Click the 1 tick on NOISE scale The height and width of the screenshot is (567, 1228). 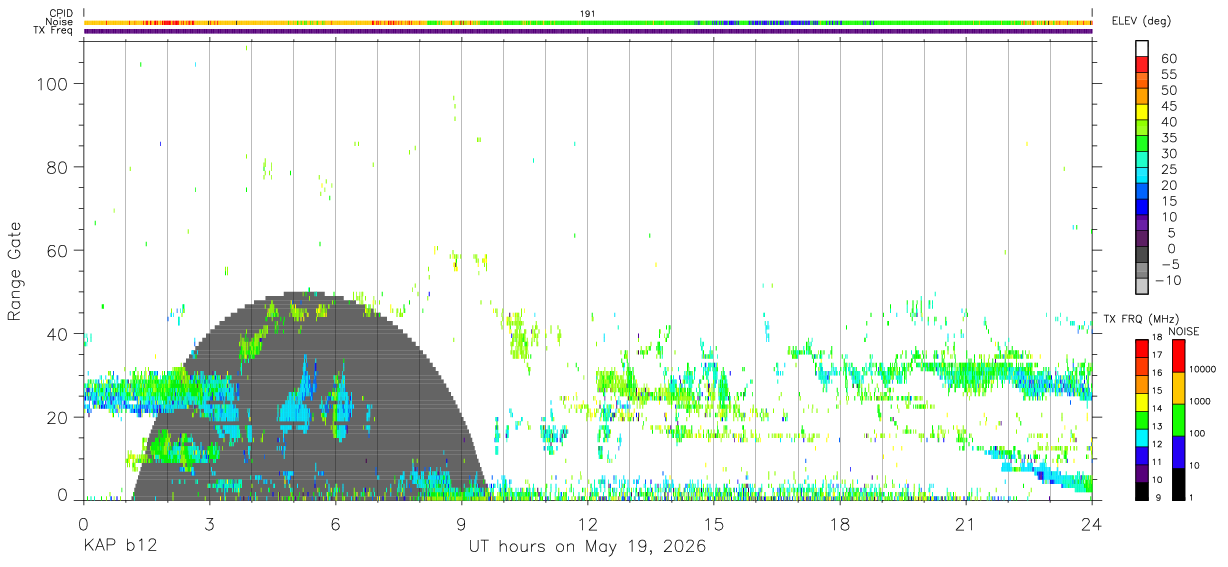point(1191,497)
